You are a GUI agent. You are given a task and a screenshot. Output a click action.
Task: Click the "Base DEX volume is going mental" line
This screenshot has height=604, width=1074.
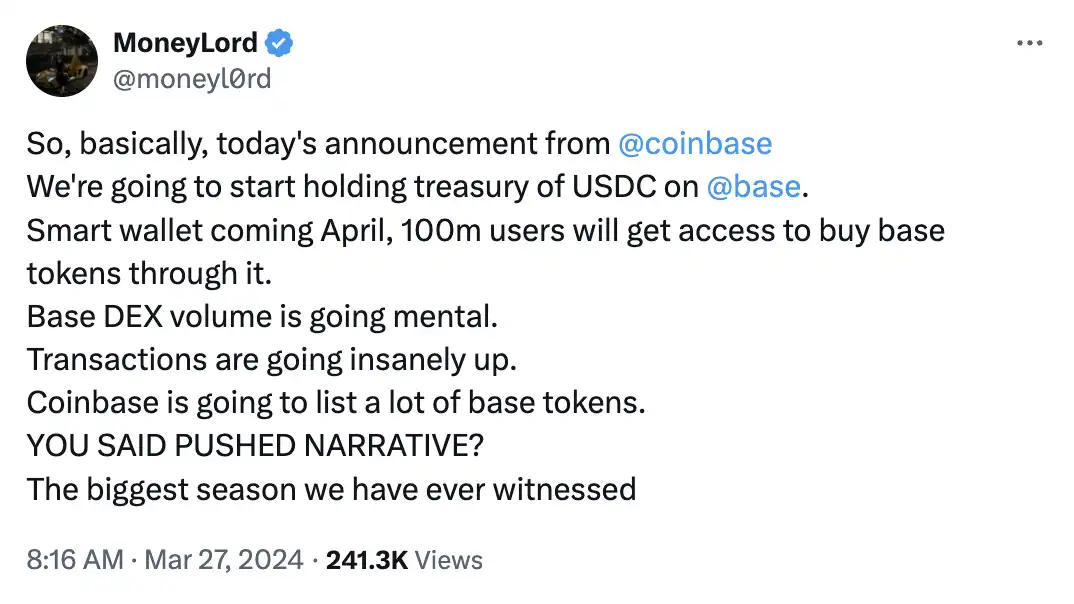(x=261, y=317)
